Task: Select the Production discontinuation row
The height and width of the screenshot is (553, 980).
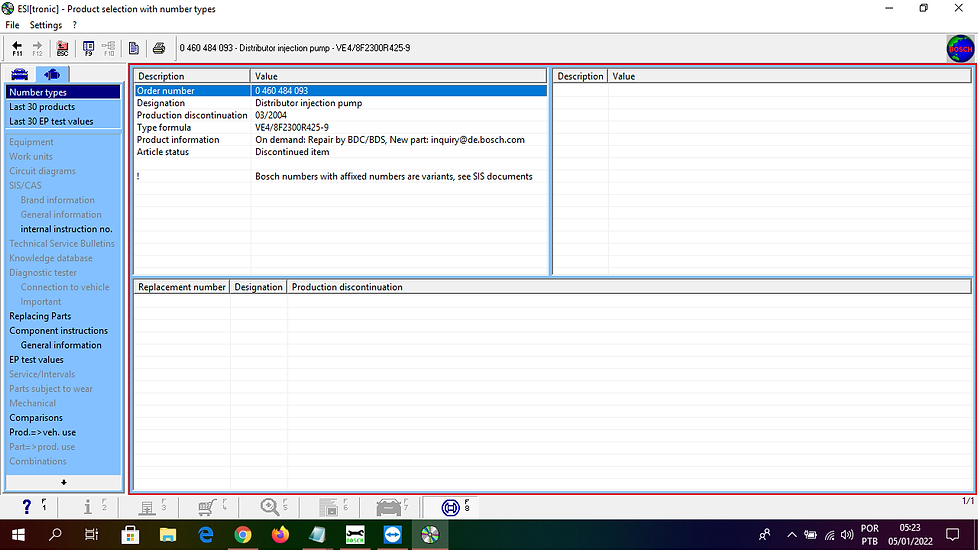Action: 341,115
